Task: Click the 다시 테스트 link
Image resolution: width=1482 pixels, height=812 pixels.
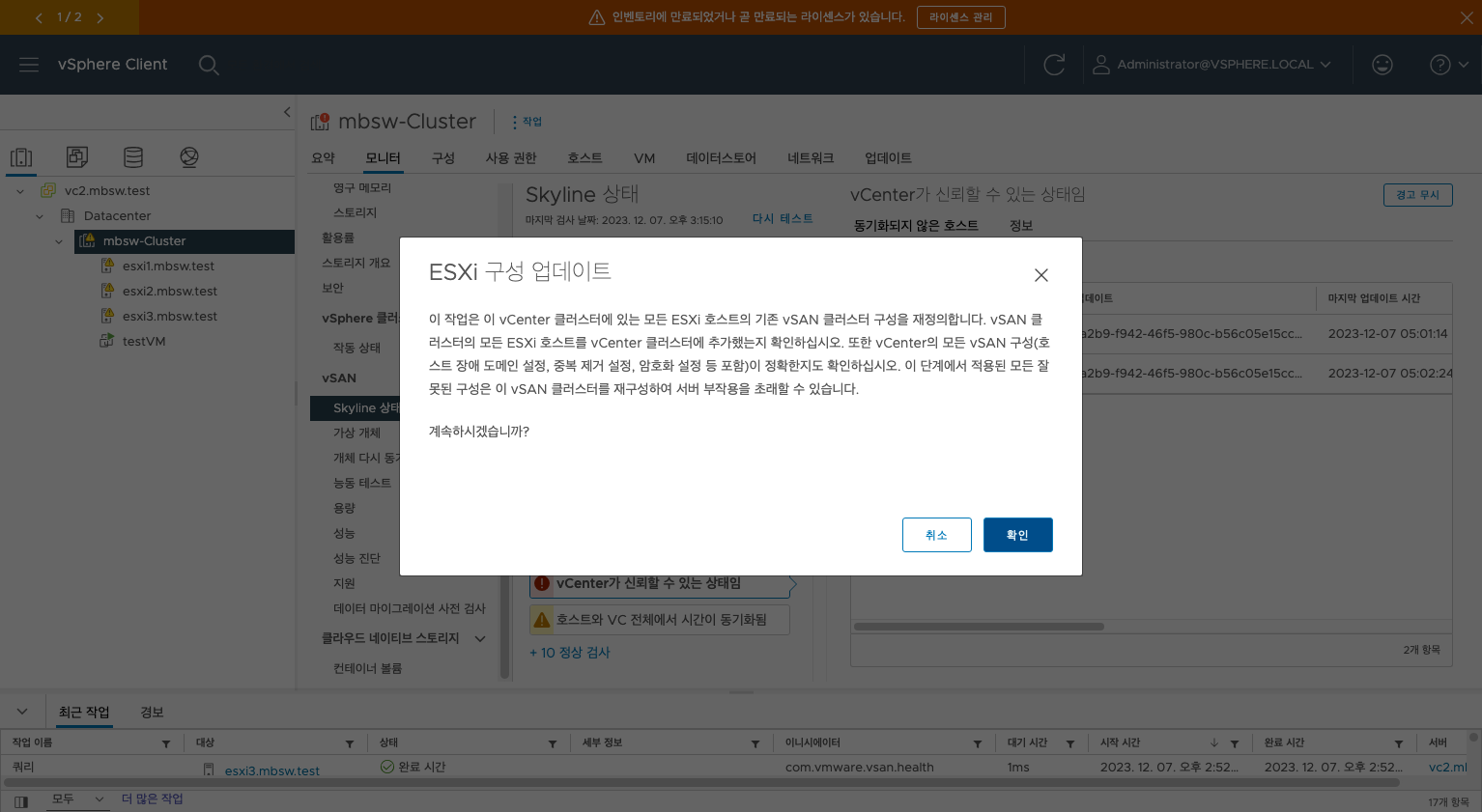Action: [783, 219]
